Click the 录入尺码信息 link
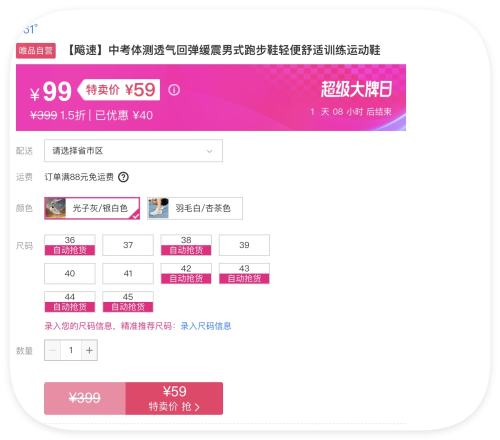500x440 pixels. pos(206,326)
